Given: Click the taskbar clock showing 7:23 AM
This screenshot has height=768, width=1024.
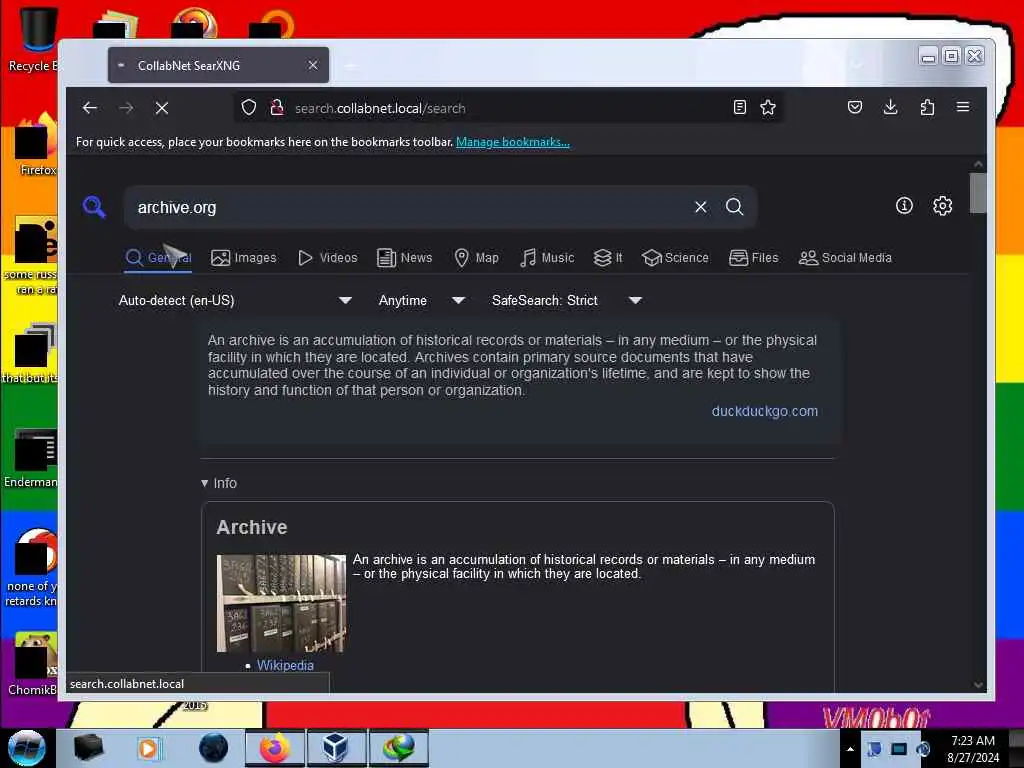Looking at the screenshot, I should tap(973, 748).
